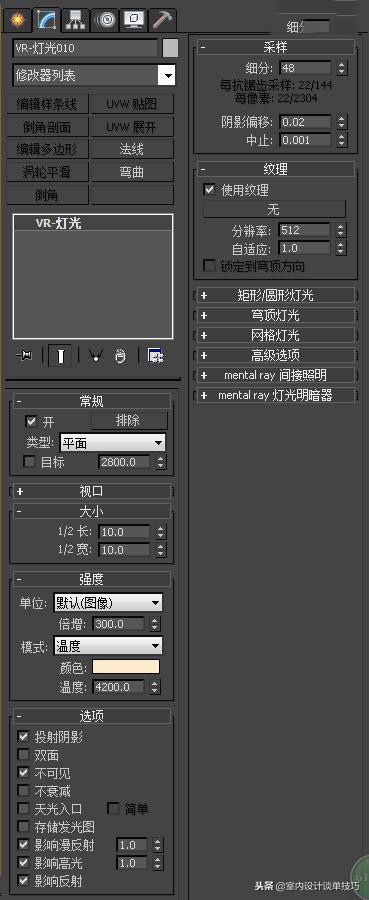Collapse the 选项 rollout
Image resolution: width=369 pixels, height=900 pixels.
tap(92, 716)
